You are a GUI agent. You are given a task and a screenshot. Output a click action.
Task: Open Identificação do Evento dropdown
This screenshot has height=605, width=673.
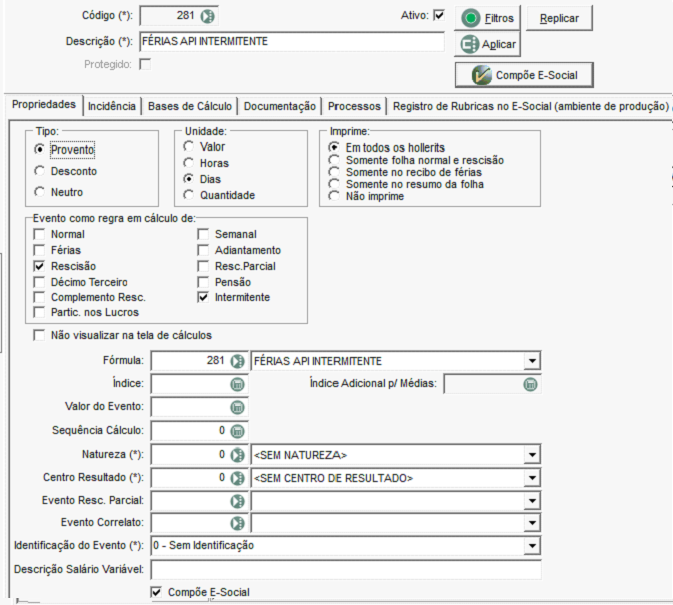(x=532, y=546)
